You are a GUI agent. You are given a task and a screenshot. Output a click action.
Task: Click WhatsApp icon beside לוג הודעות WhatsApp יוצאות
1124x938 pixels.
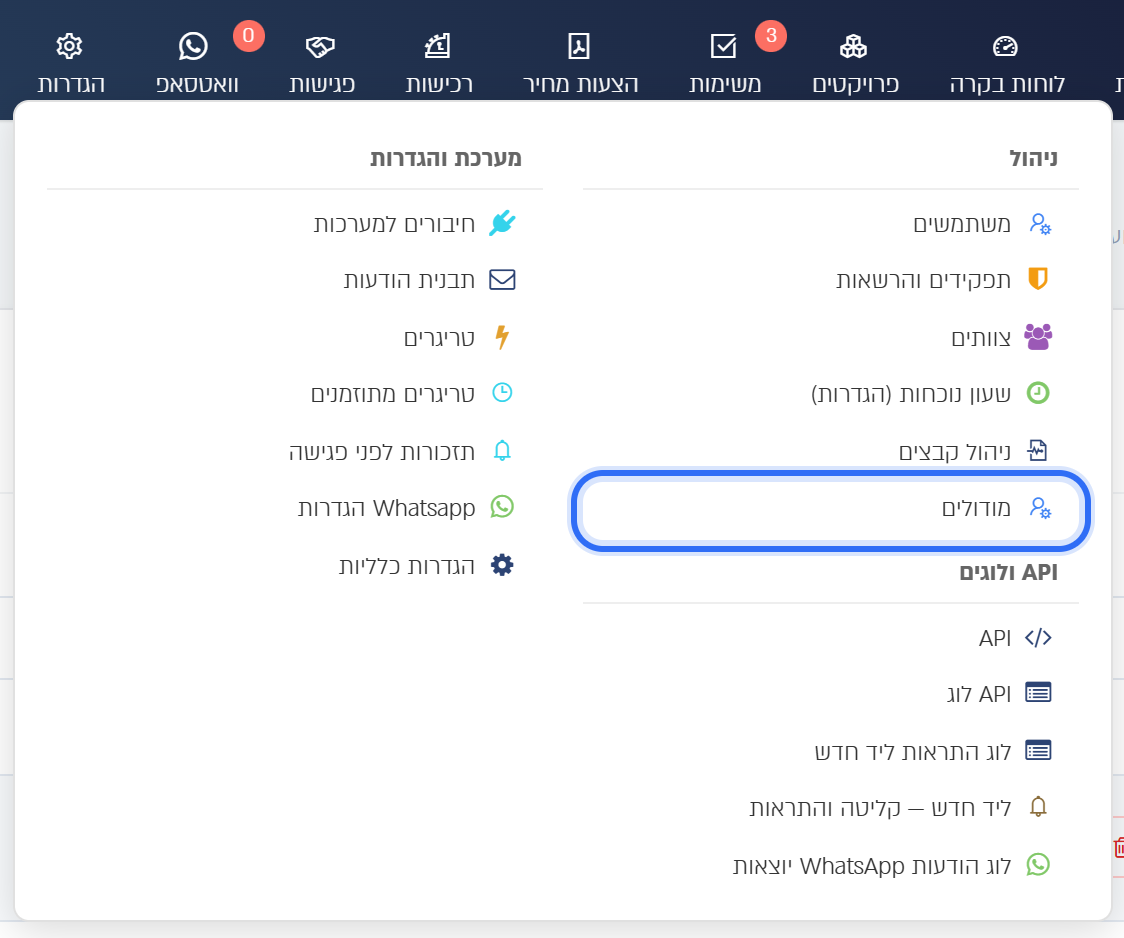coord(1038,864)
